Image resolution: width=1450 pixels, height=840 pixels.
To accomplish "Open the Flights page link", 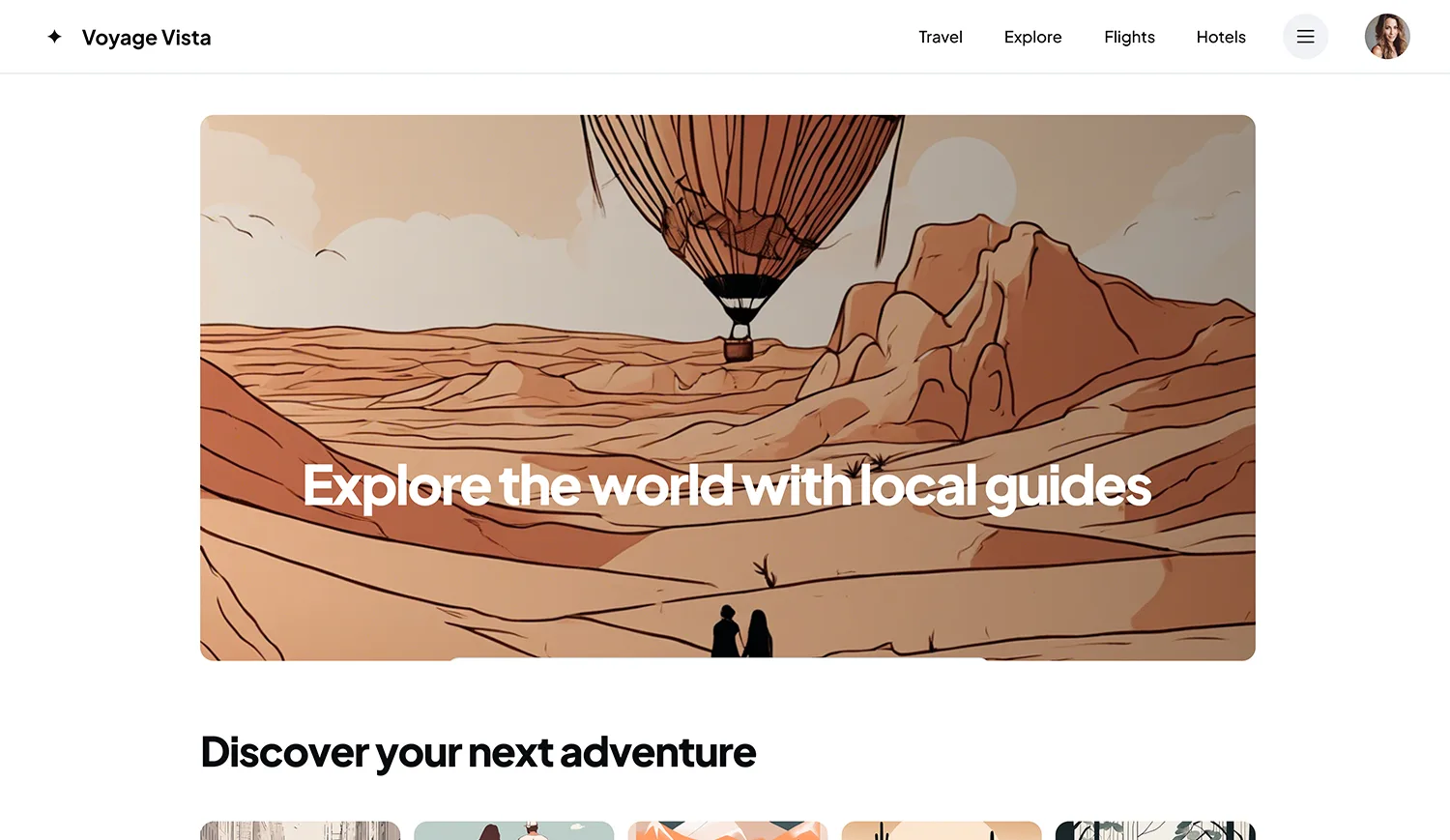I will pos(1129,37).
